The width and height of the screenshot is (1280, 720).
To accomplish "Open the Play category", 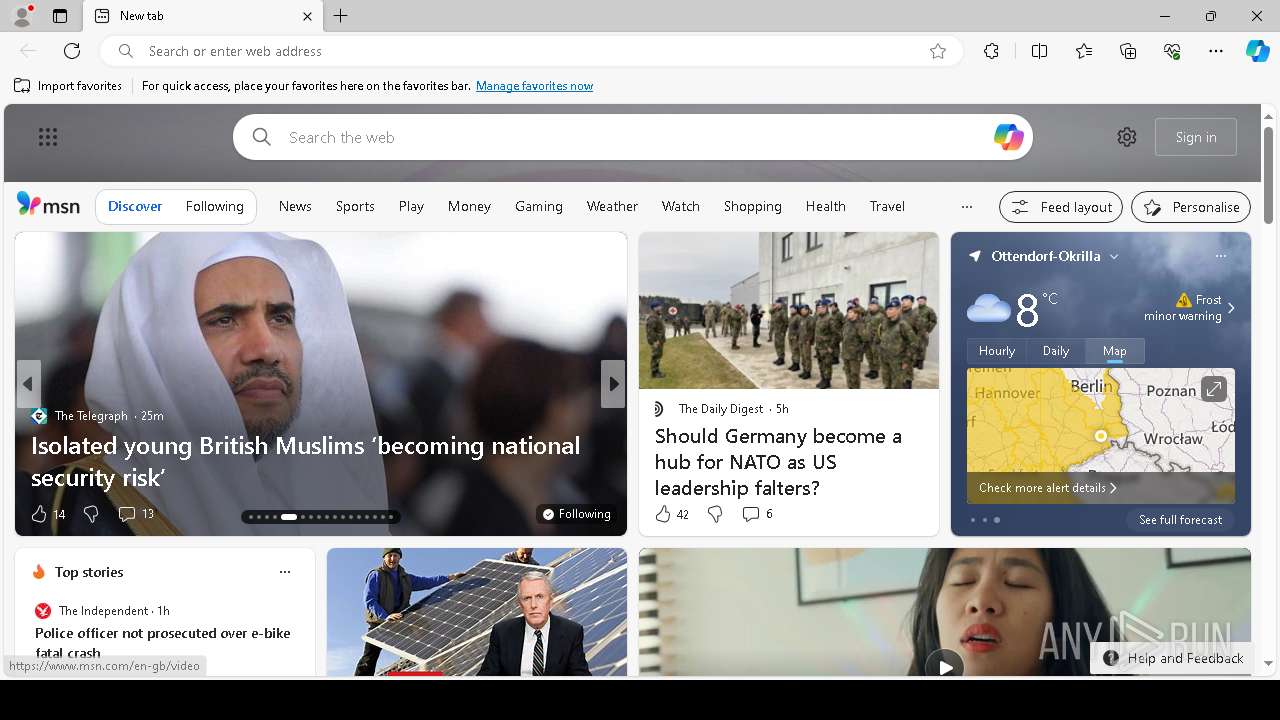I will 411,207.
